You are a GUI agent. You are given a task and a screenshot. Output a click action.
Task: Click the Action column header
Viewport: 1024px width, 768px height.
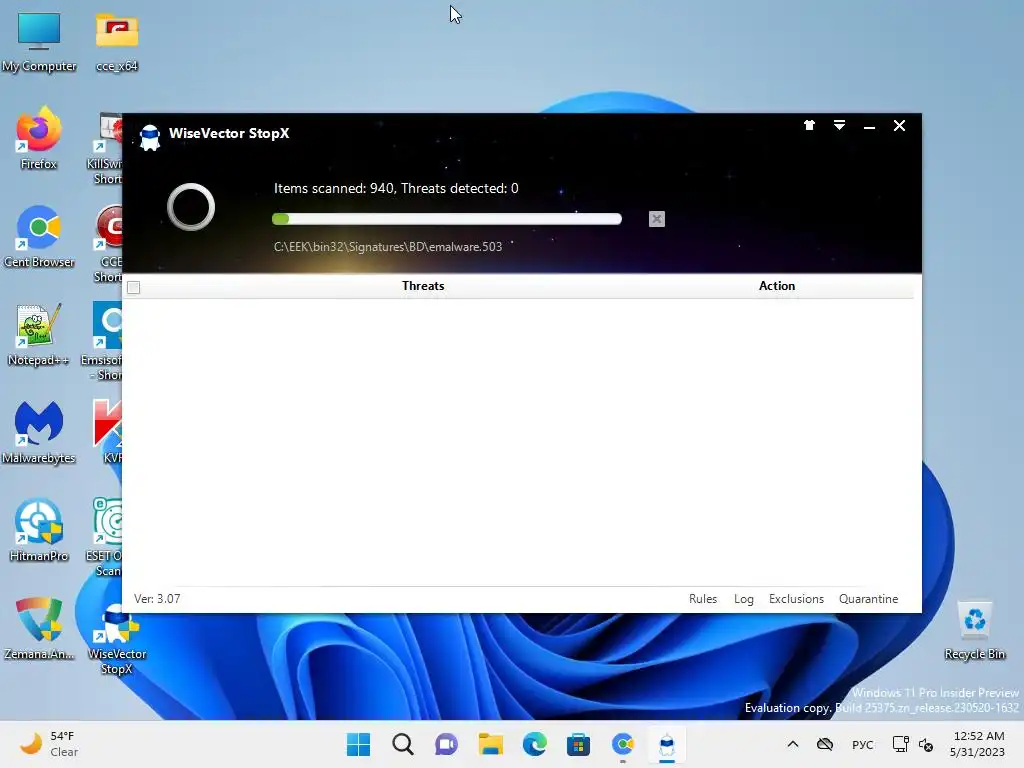(x=776, y=286)
